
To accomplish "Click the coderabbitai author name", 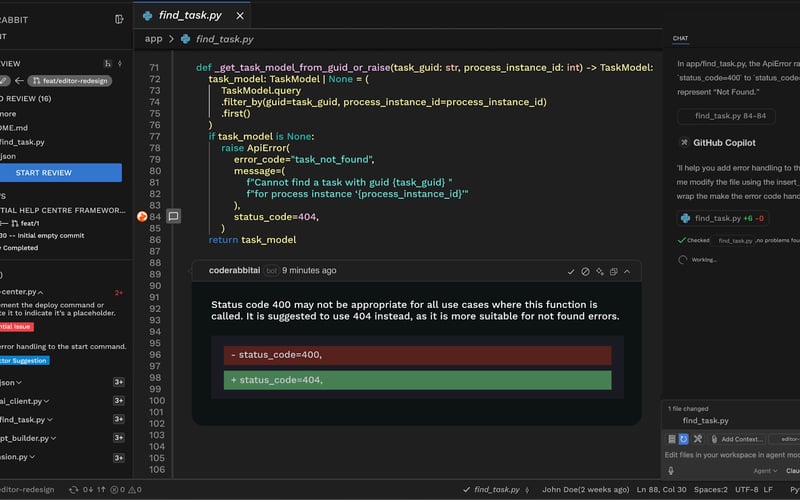I will (234, 270).
